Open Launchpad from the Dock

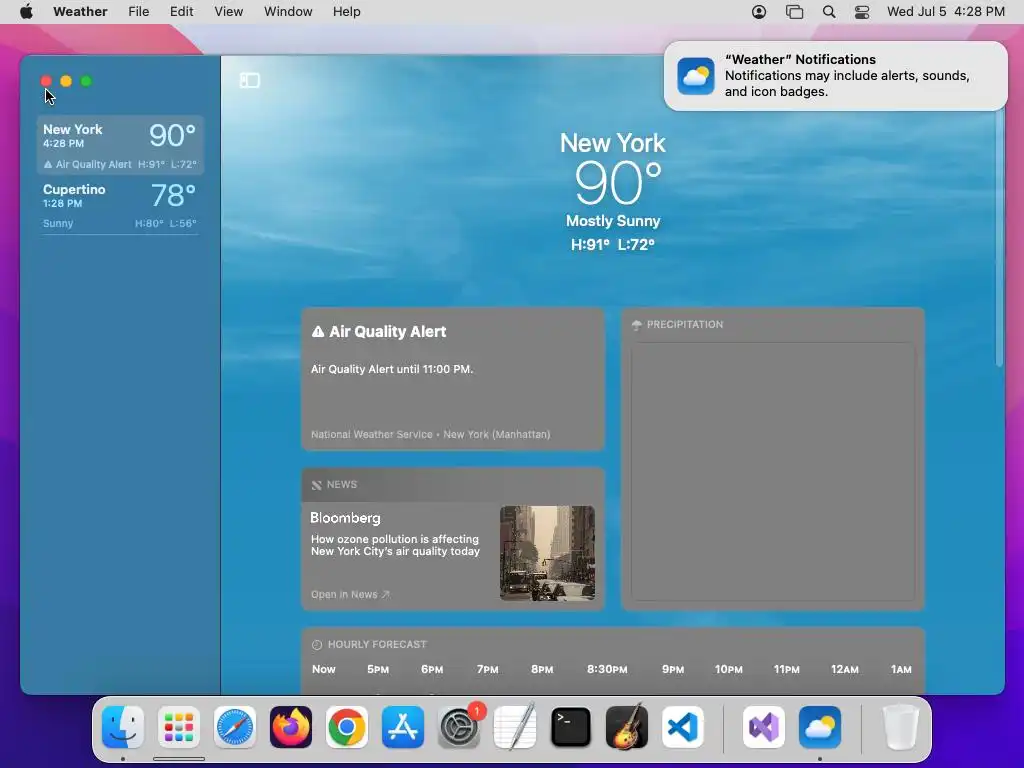178,727
